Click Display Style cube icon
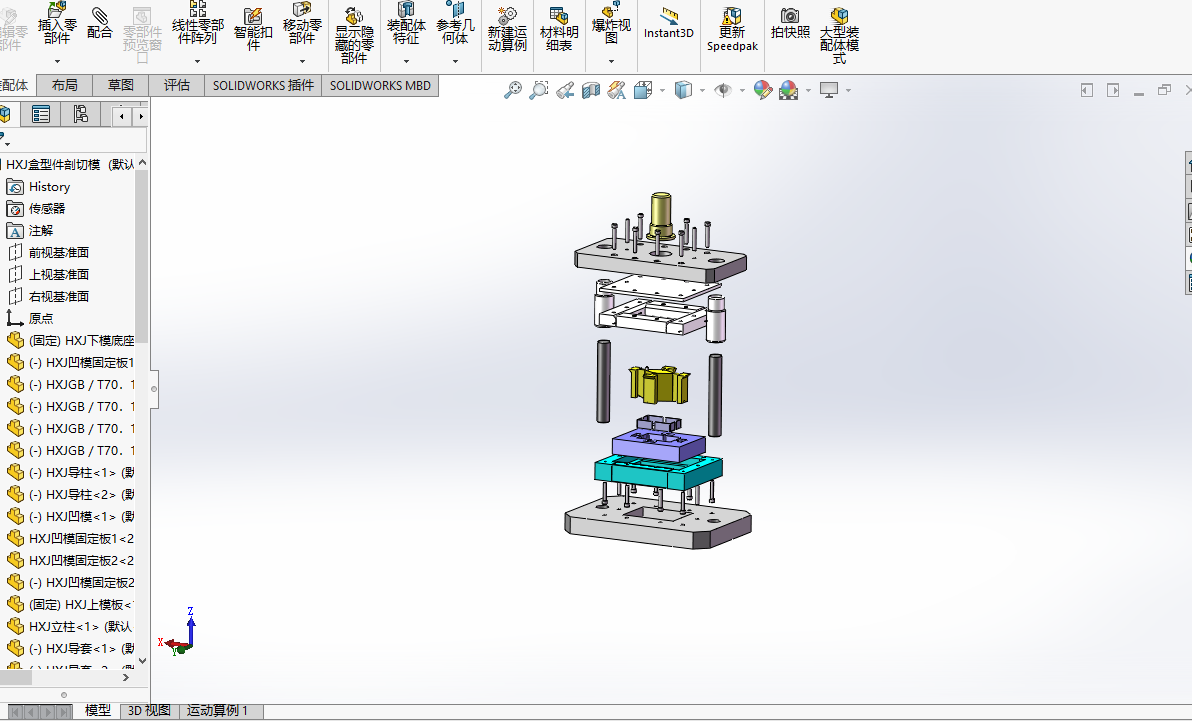Viewport: 1192px width, 721px height. [x=683, y=91]
